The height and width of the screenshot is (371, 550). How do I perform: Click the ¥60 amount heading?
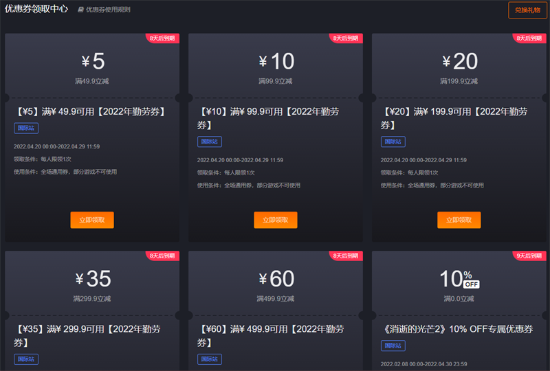(x=276, y=279)
